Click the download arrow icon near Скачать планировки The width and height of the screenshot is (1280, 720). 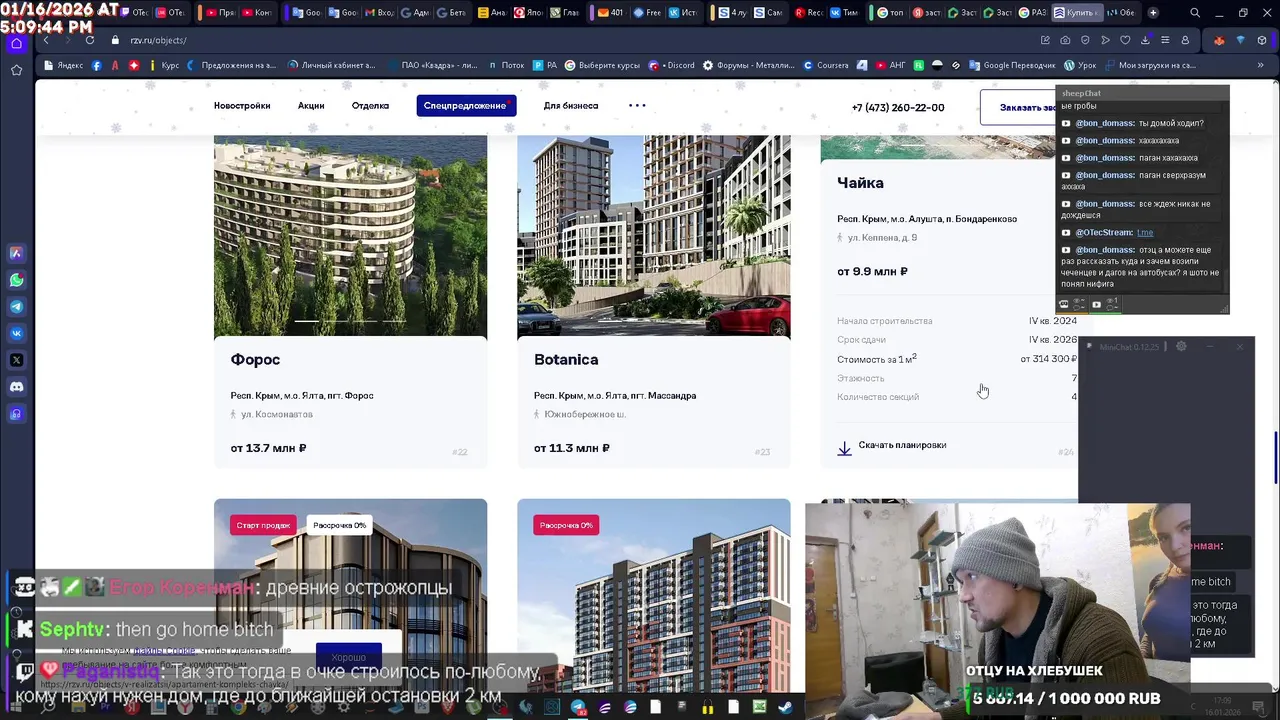coord(844,449)
